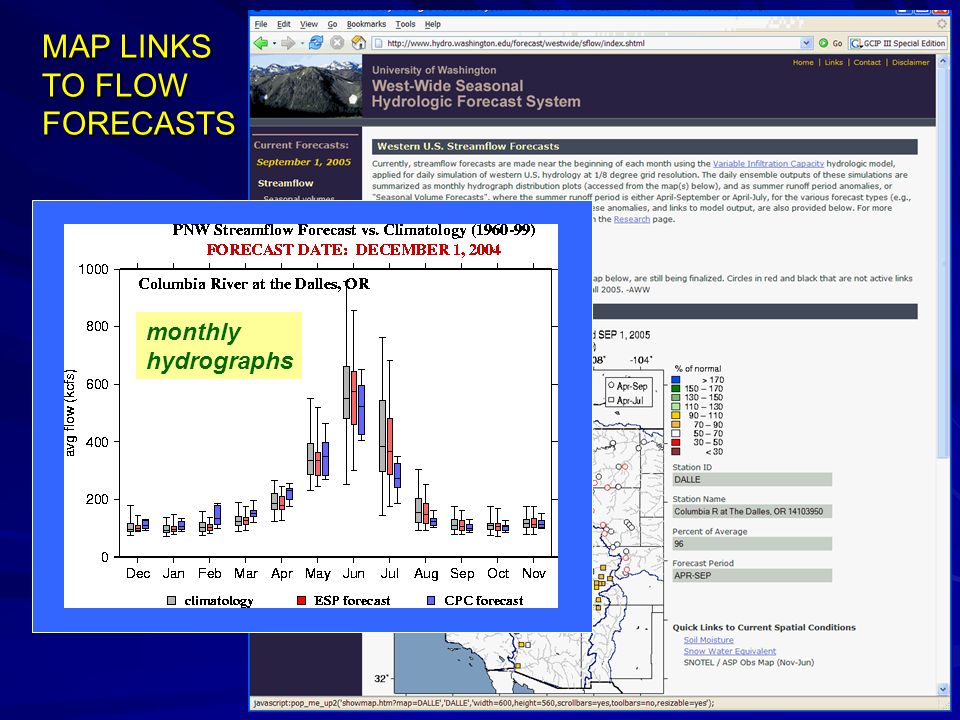The height and width of the screenshot is (720, 960).
Task: Click the status bar javascript link text
Action: tap(484, 703)
